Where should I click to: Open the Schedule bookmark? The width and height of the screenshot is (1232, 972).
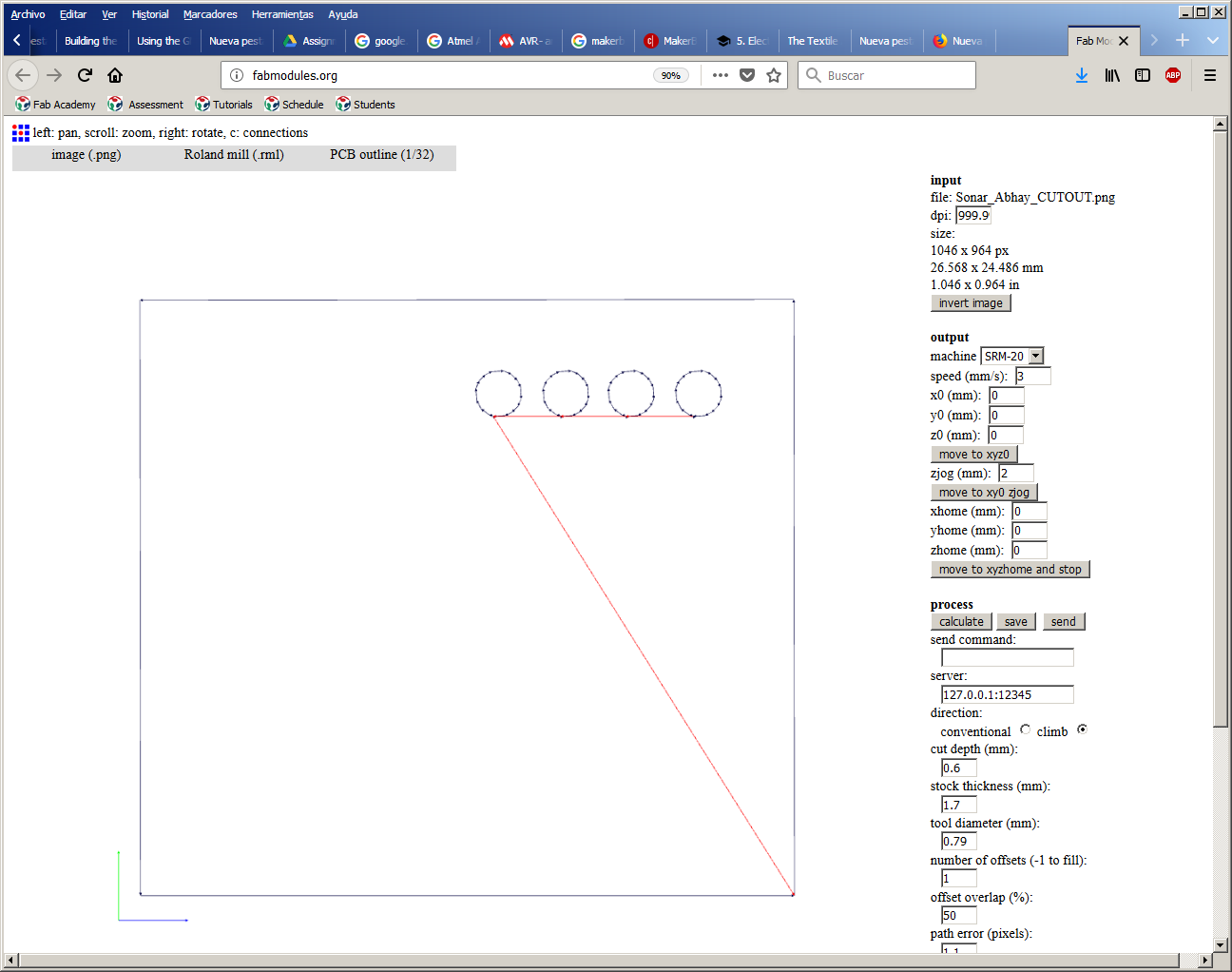[x=294, y=105]
